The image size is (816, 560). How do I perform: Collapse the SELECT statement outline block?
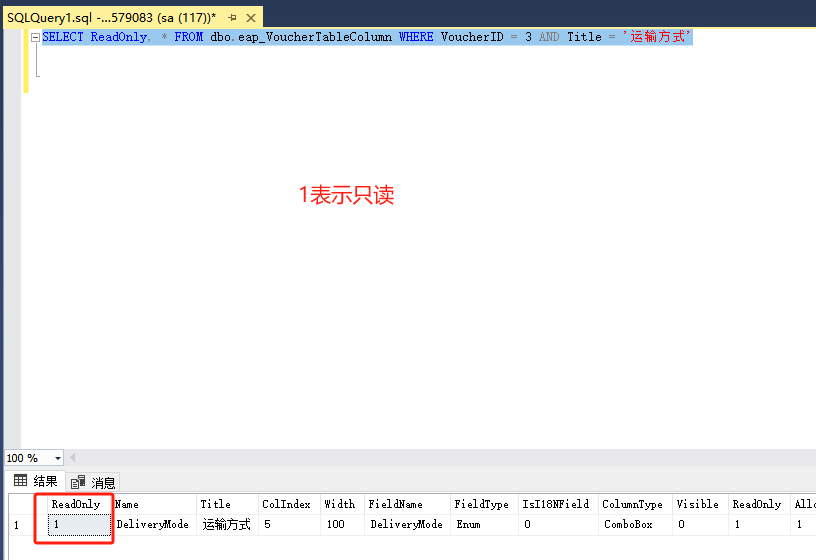click(35, 37)
